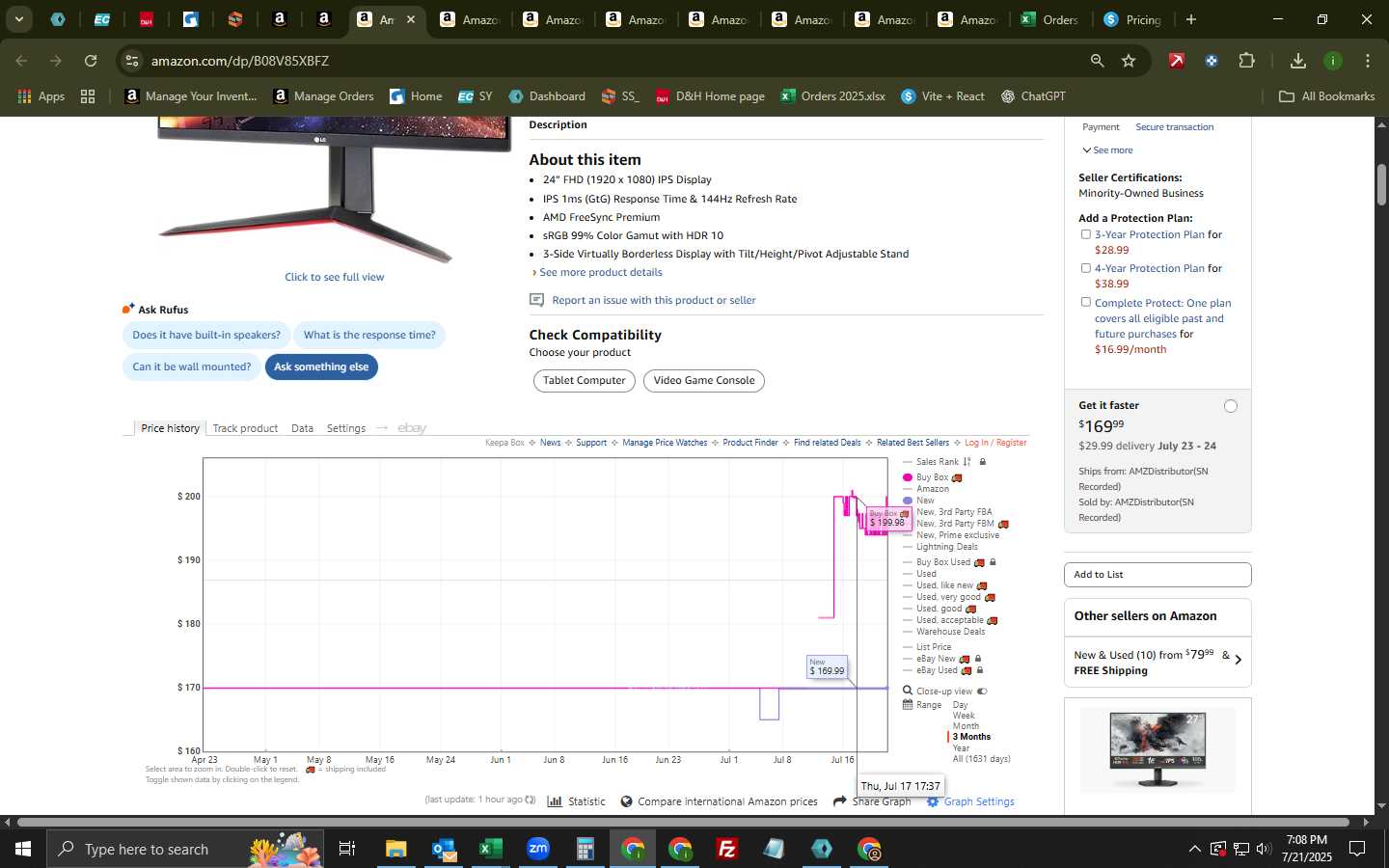Expand the See more payment details

coord(1107,150)
